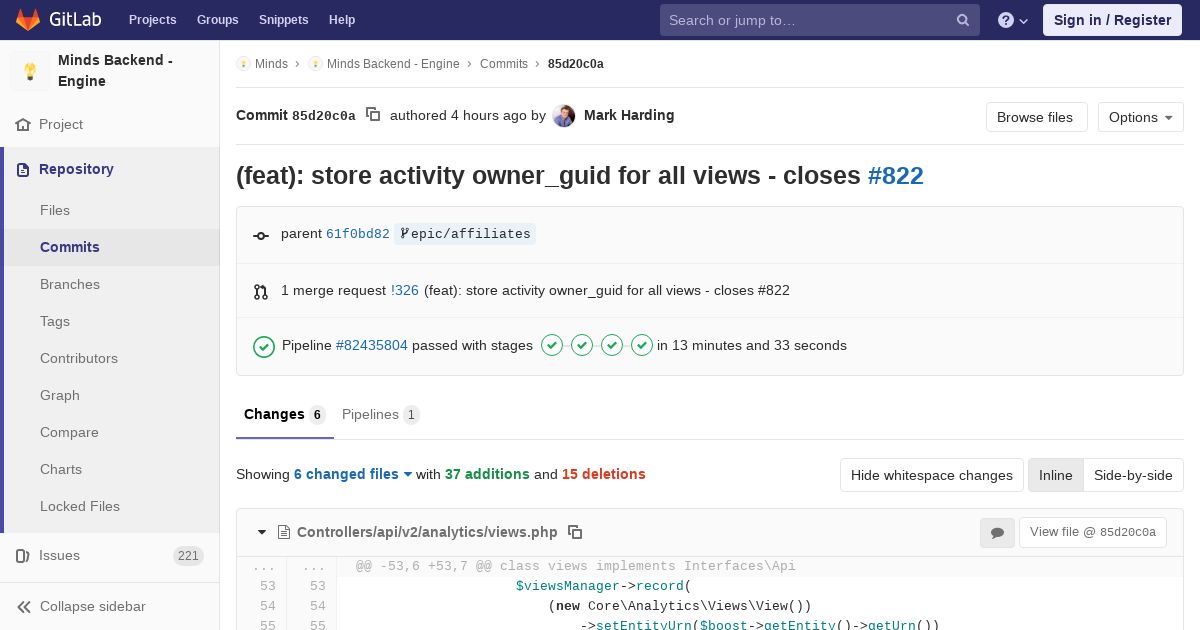Open Help in navbar
Viewport: 1200px width, 630px height.
click(342, 20)
